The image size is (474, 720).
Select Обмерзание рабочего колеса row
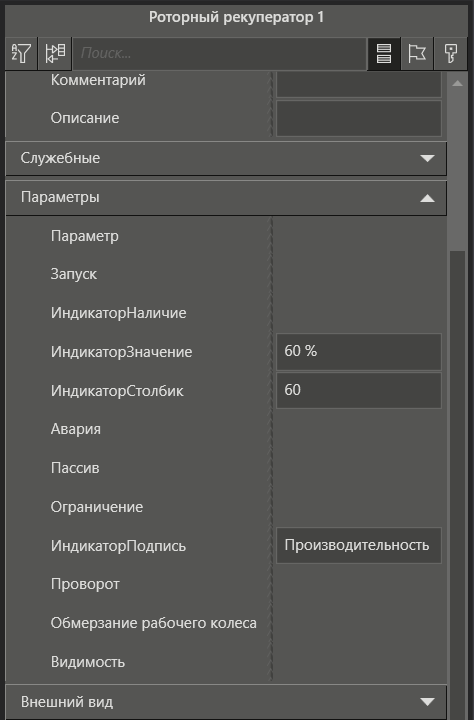click(226, 623)
